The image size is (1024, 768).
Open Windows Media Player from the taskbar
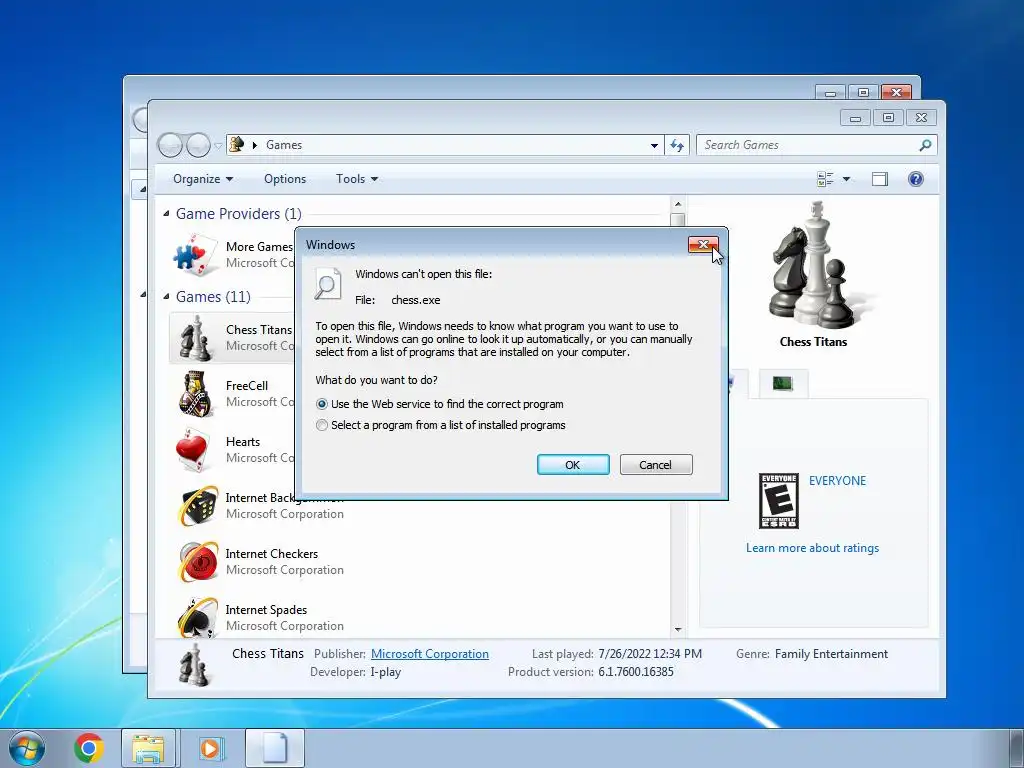(x=211, y=748)
